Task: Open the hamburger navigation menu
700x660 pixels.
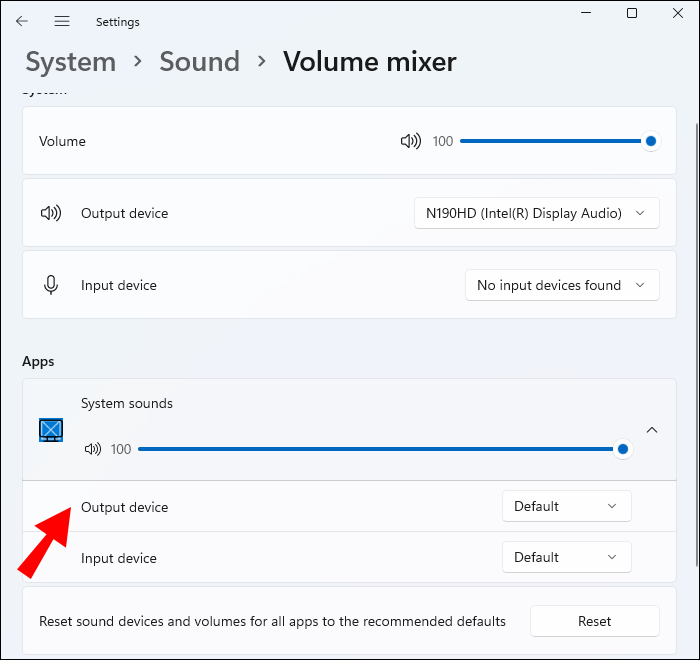Action: click(x=62, y=21)
